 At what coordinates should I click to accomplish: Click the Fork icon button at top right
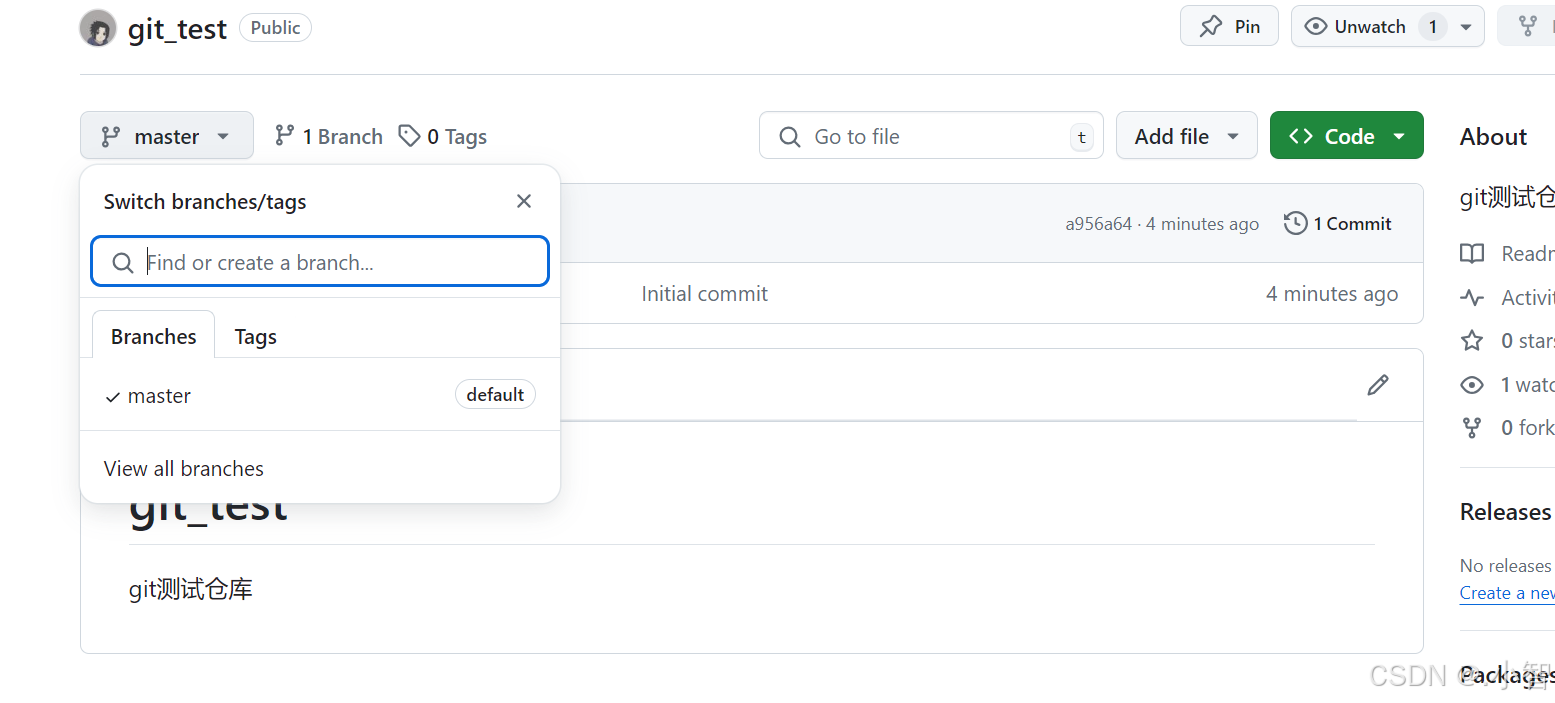coord(1527,26)
